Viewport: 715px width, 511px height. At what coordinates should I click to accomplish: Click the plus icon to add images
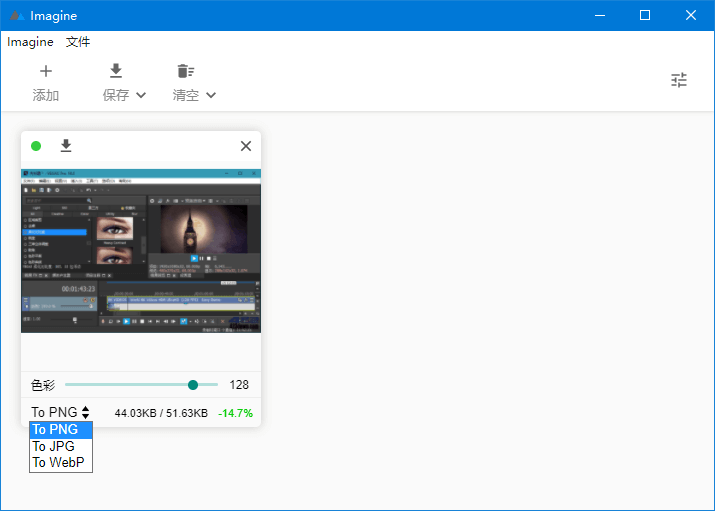(46, 71)
